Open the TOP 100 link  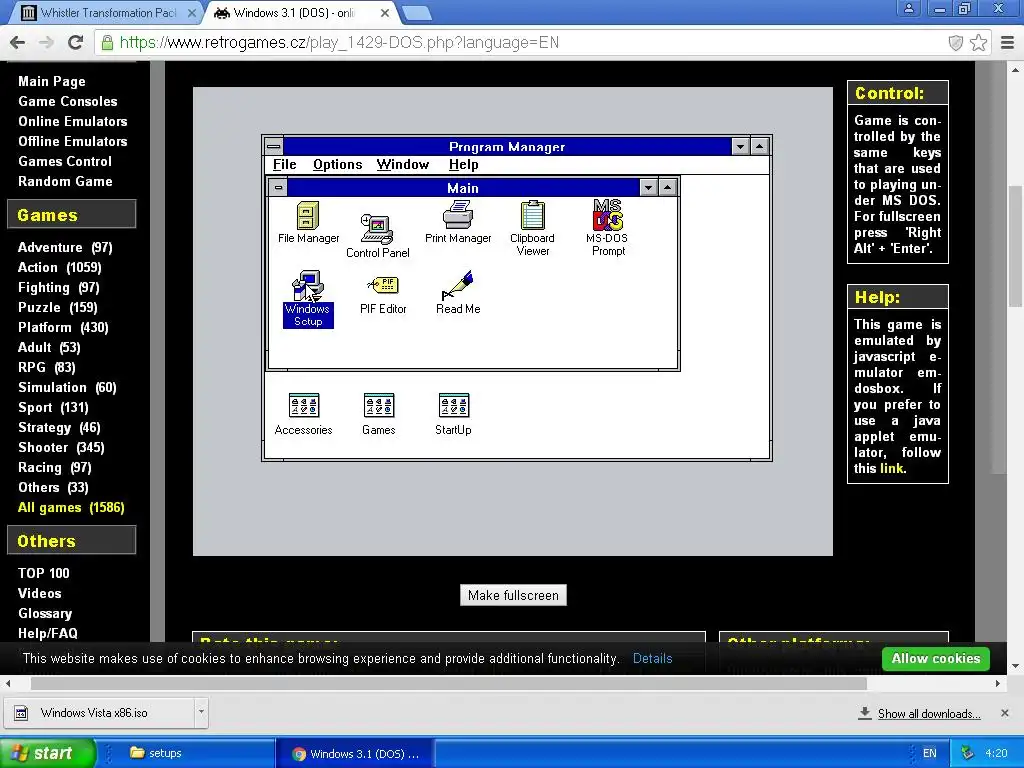click(44, 573)
